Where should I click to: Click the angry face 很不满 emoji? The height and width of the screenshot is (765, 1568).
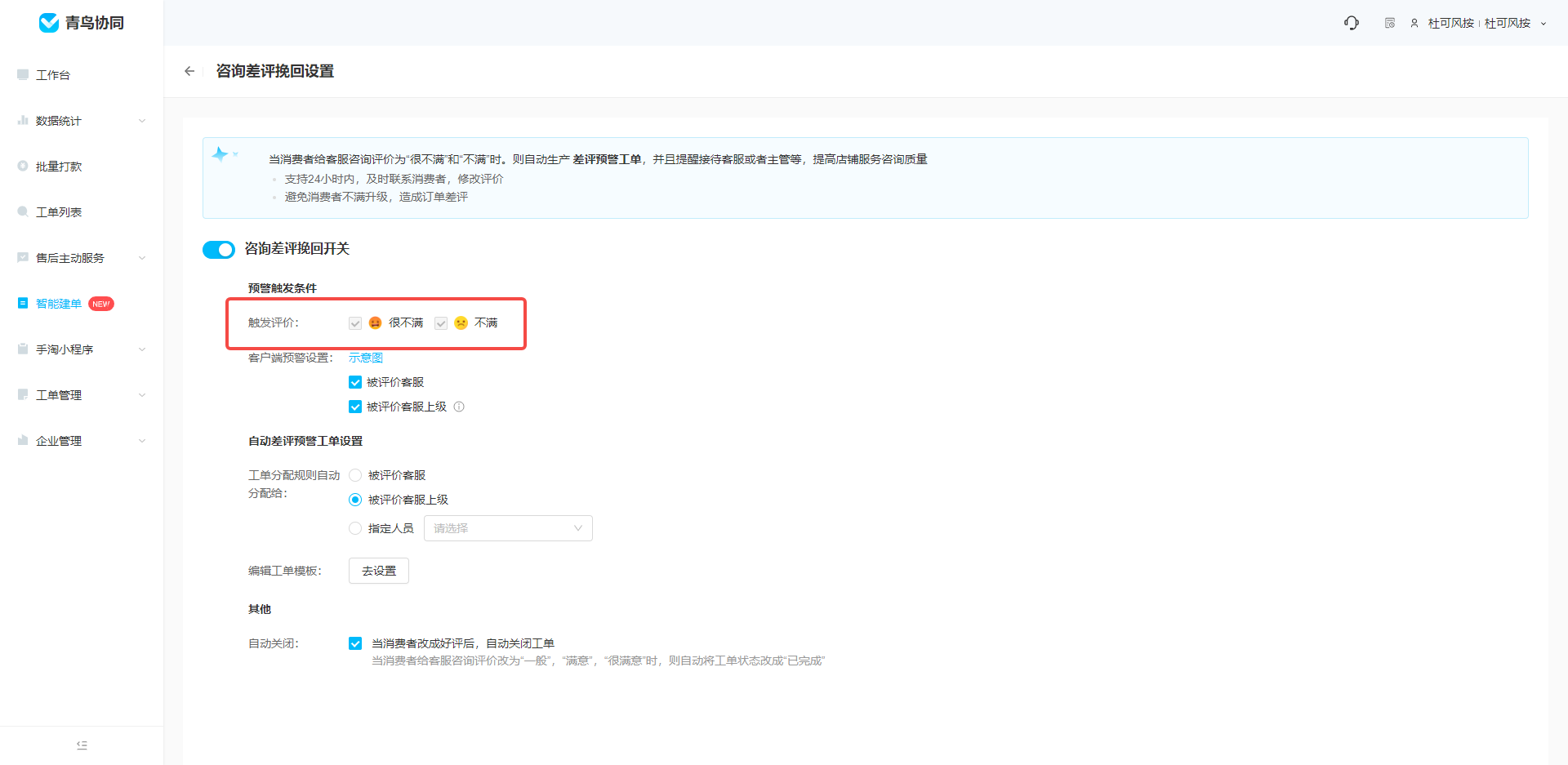(375, 322)
